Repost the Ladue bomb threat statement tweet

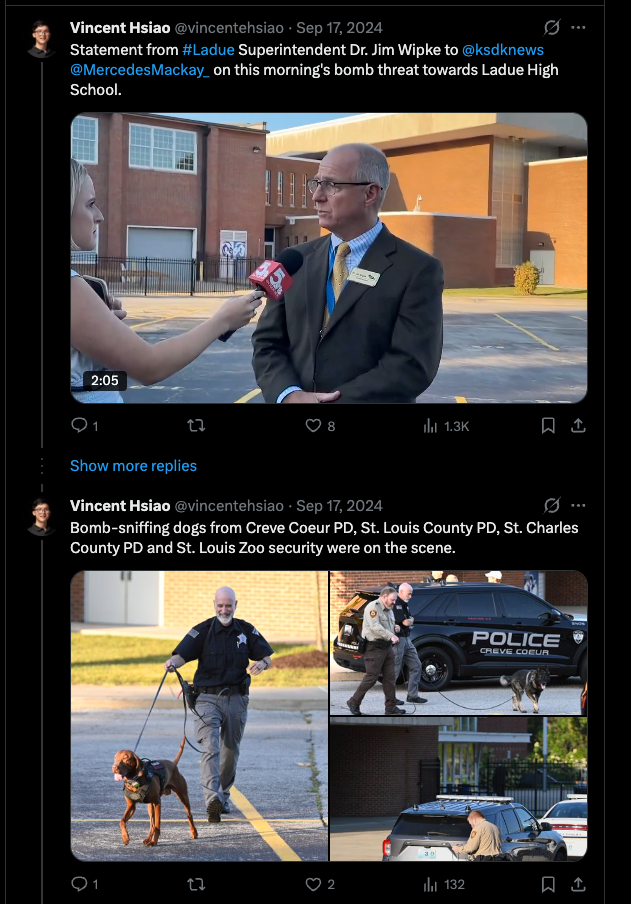tap(196, 425)
